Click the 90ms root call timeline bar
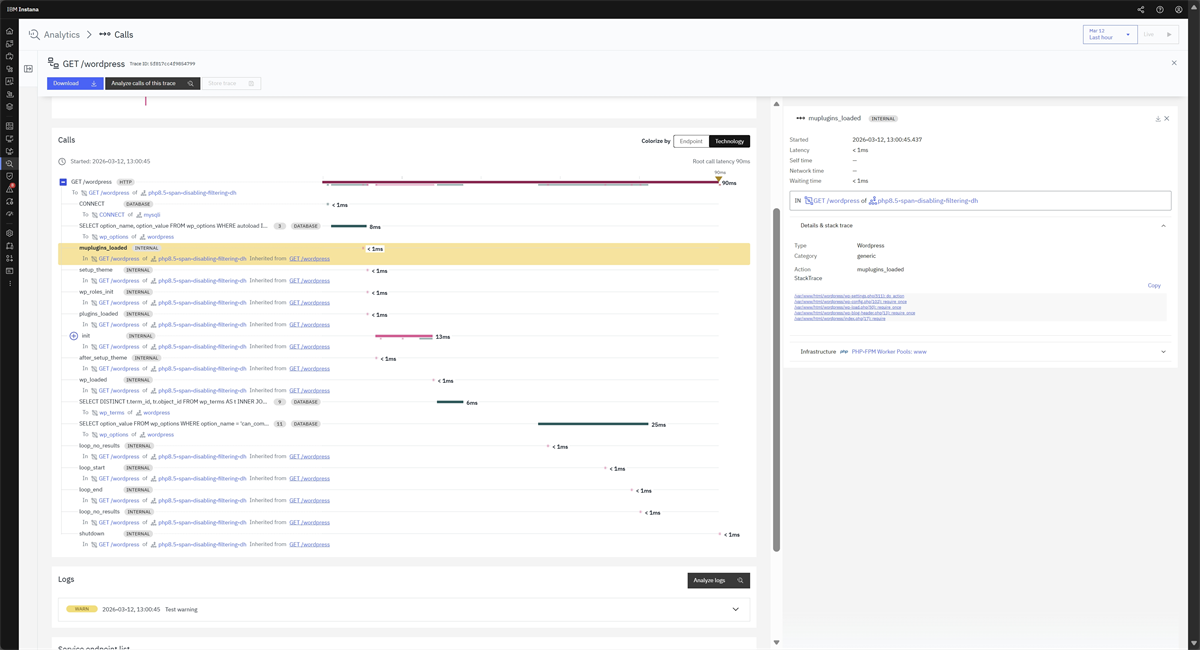Image resolution: width=1200 pixels, height=650 pixels. tap(520, 182)
